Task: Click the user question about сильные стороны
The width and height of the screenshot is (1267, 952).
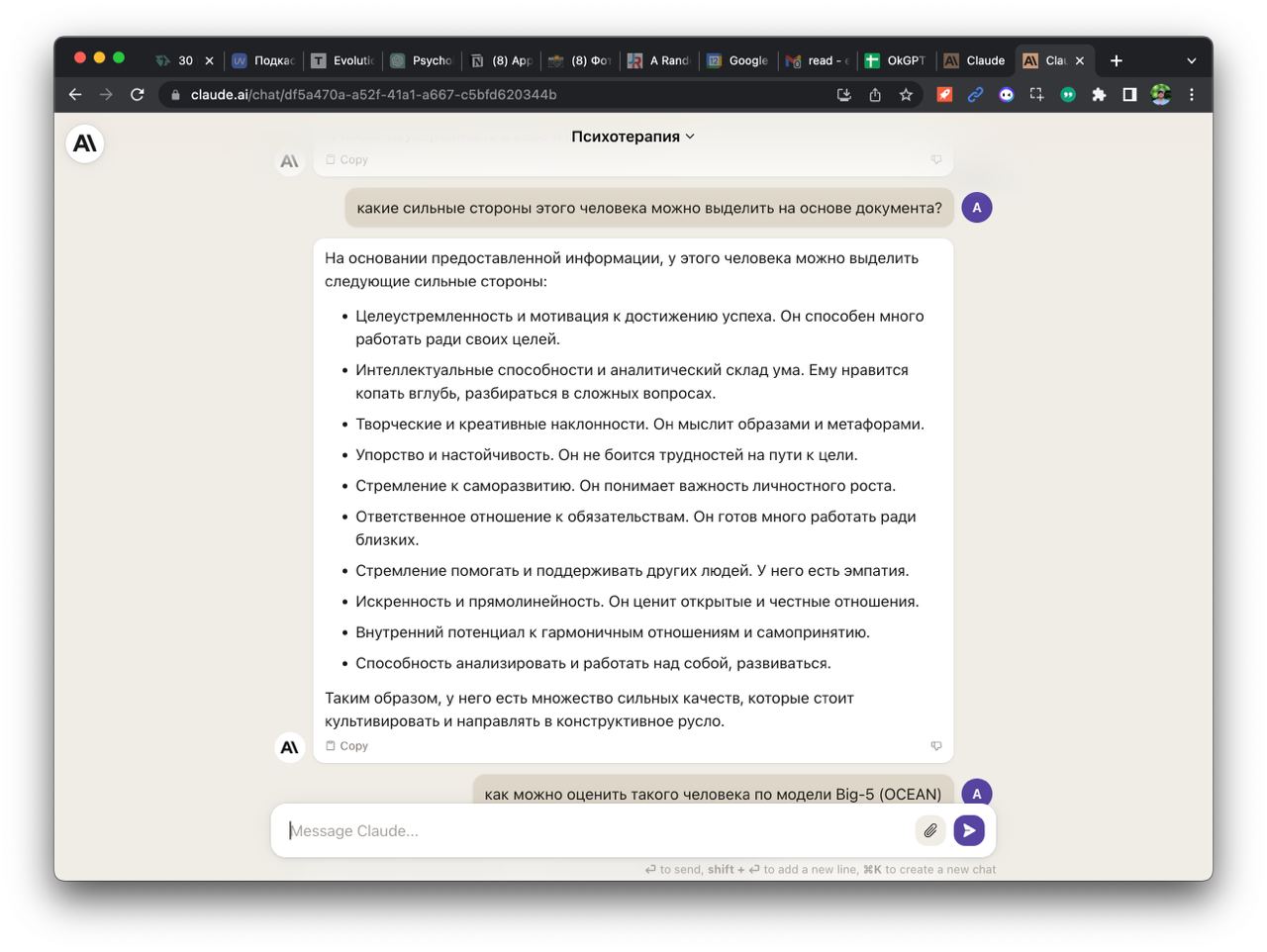Action: 649,208
